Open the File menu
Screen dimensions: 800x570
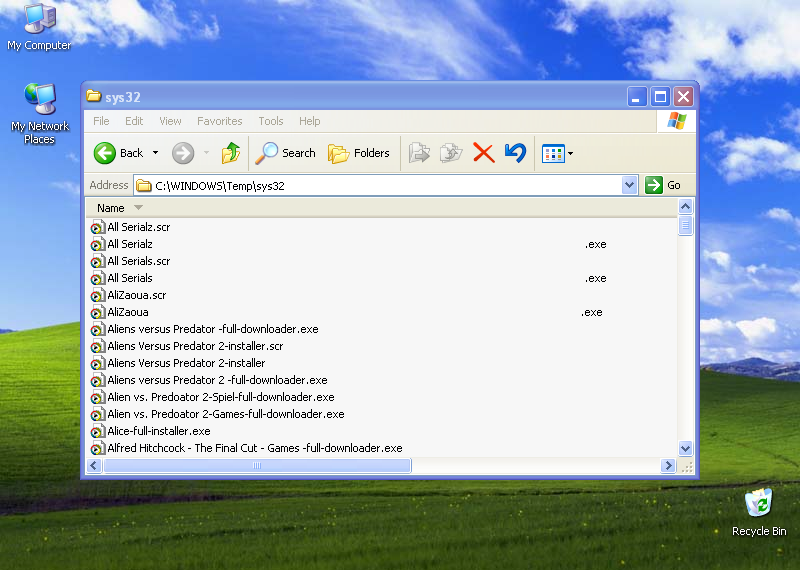click(x=101, y=121)
